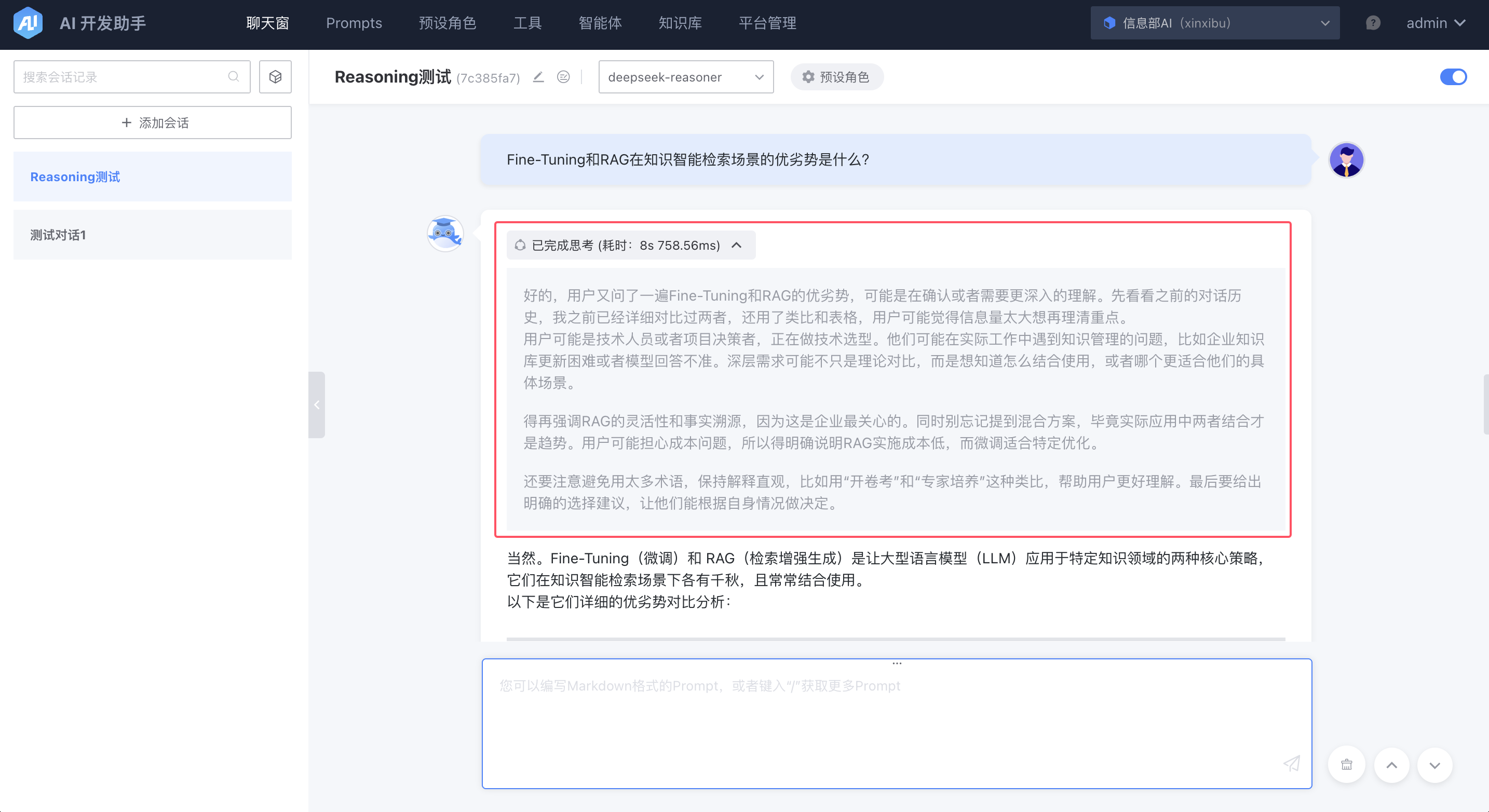Click the 预设角色 button in chat header
1489x812 pixels.
[x=836, y=77]
